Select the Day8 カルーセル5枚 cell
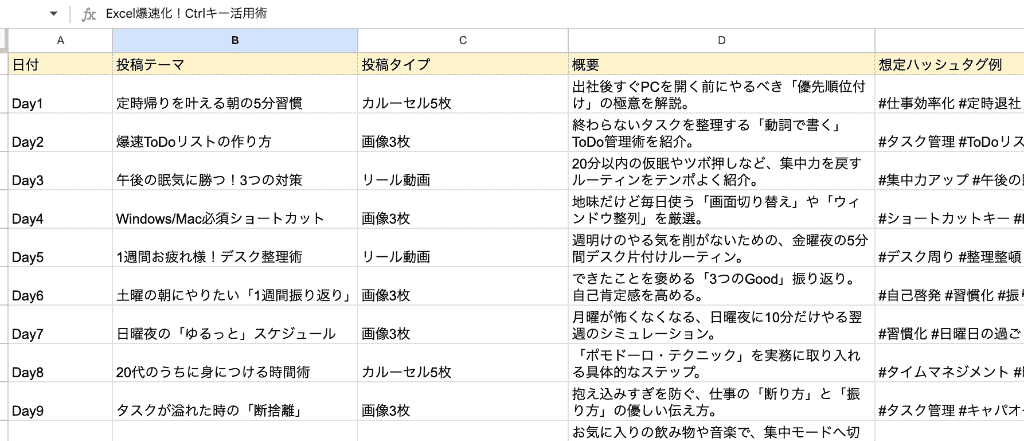The image size is (1024, 441). (x=463, y=363)
